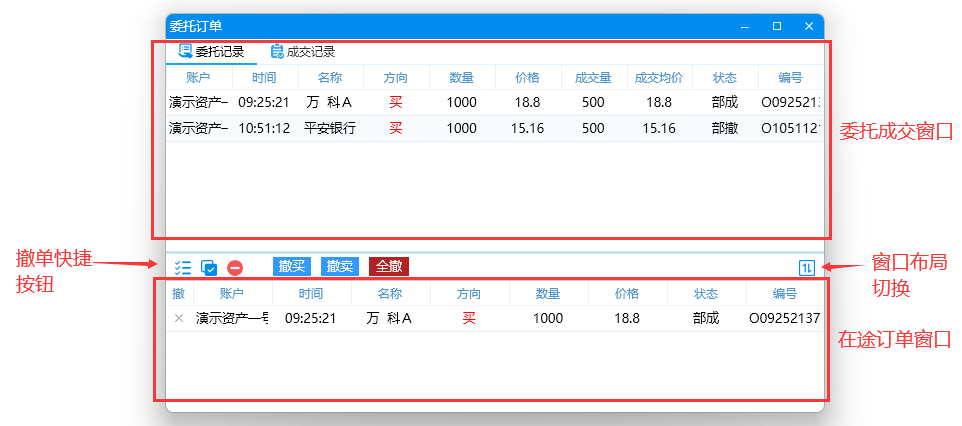Click 方向 header in the upper table
The image size is (962, 426).
click(396, 78)
